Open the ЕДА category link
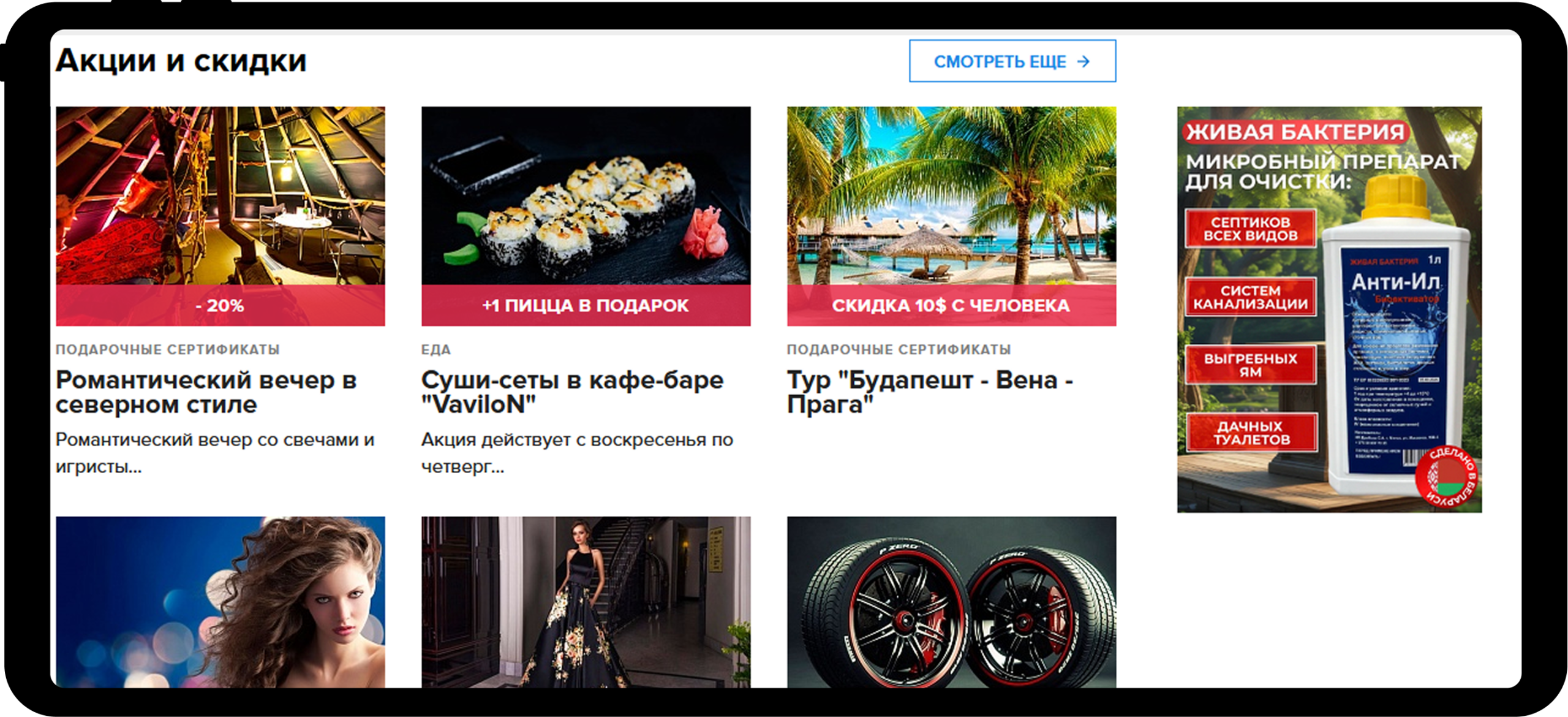Screen dimensions: 1568x717 (436, 349)
